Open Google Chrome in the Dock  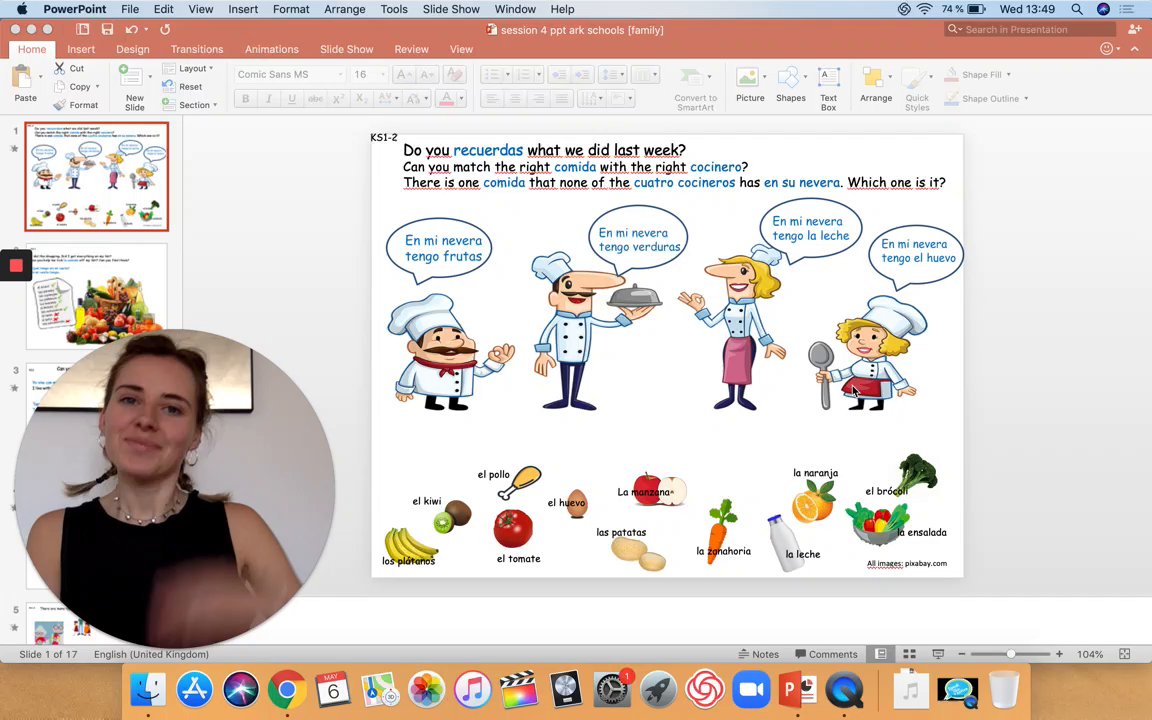pyautogui.click(x=287, y=690)
